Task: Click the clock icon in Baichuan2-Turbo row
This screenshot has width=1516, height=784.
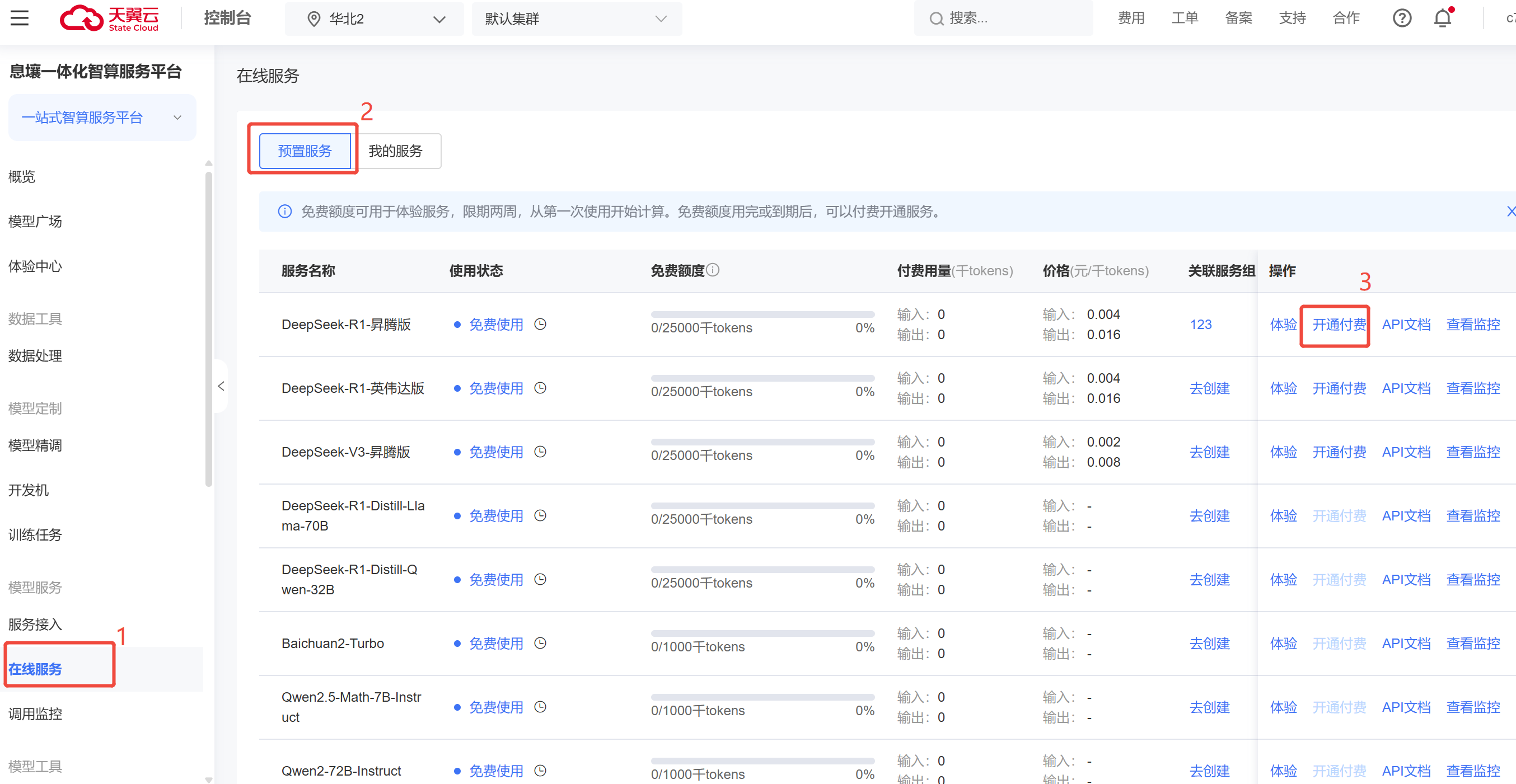Action: (540, 644)
